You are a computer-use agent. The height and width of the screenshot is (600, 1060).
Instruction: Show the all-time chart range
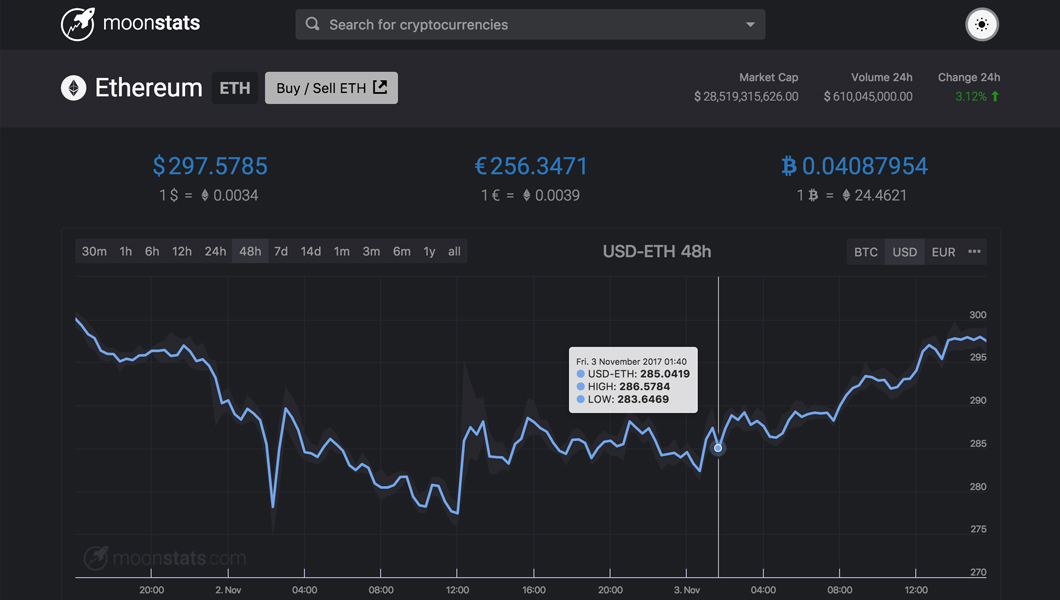click(454, 251)
